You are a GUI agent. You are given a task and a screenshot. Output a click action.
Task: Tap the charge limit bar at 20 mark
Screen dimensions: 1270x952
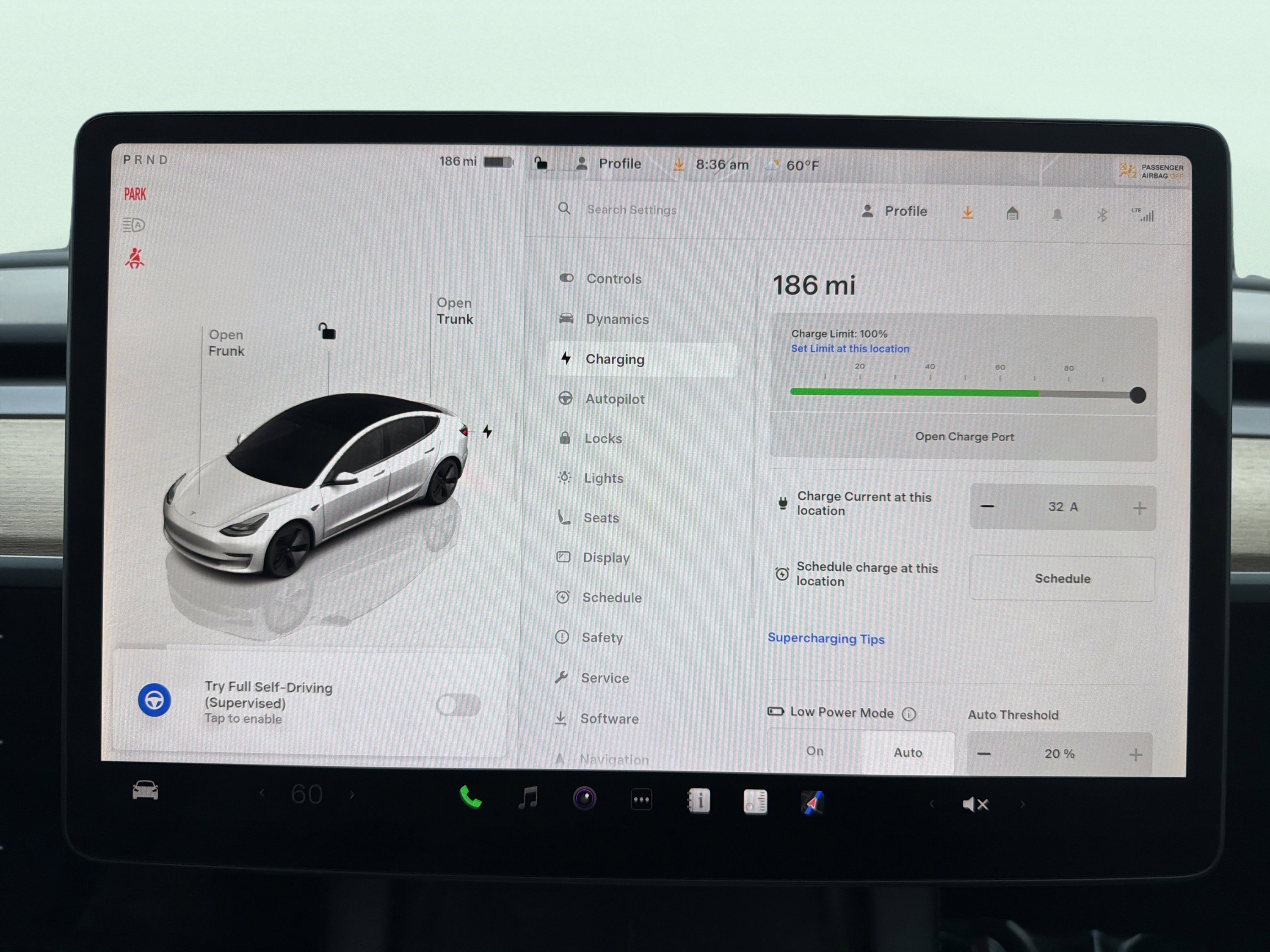point(859,392)
